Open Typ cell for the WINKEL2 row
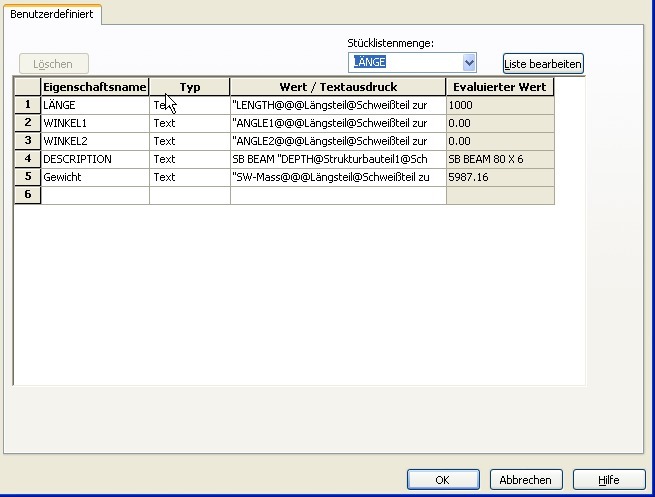 (190, 141)
